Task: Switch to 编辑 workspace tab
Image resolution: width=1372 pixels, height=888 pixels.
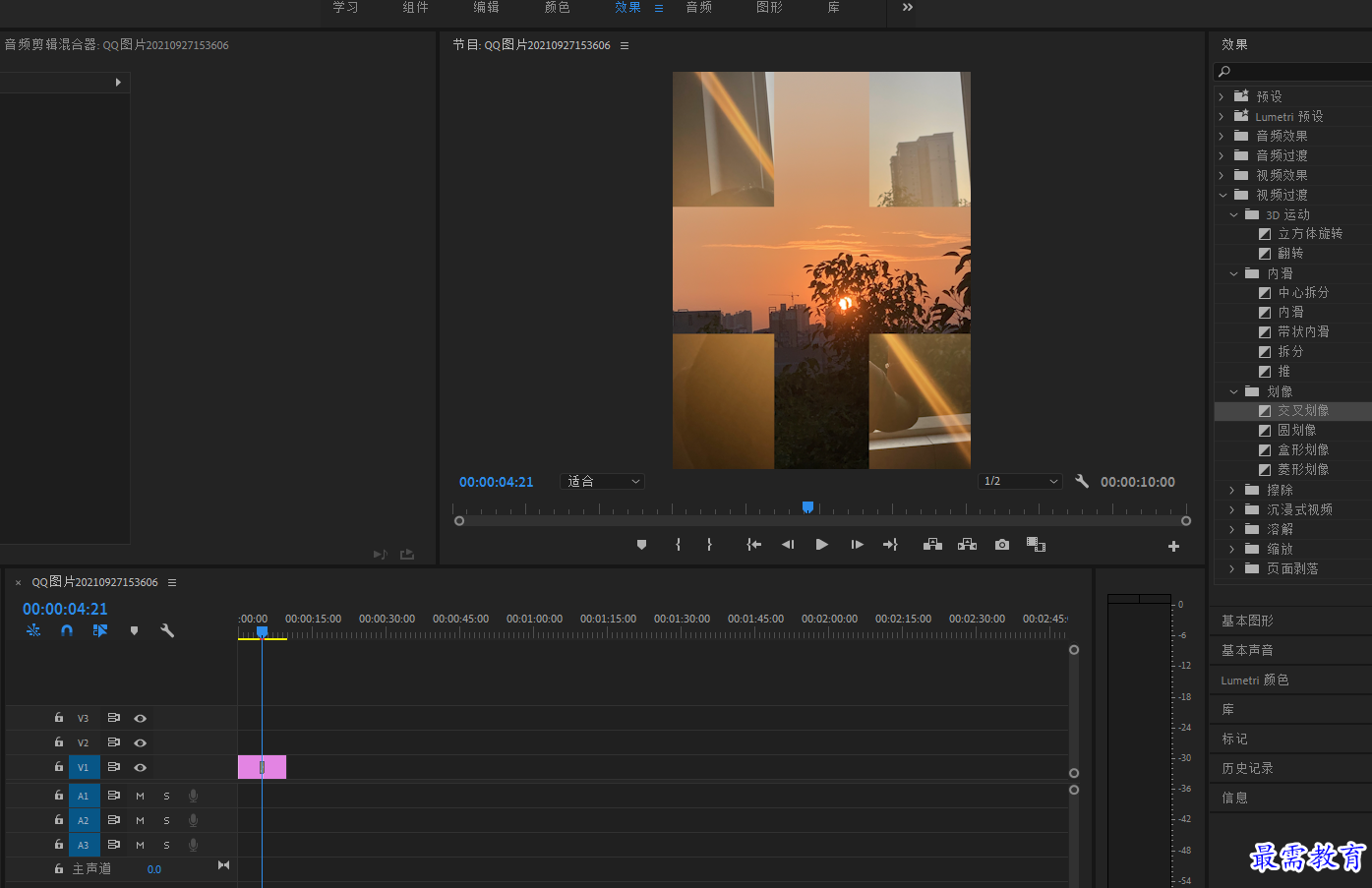Action: pyautogui.click(x=486, y=8)
